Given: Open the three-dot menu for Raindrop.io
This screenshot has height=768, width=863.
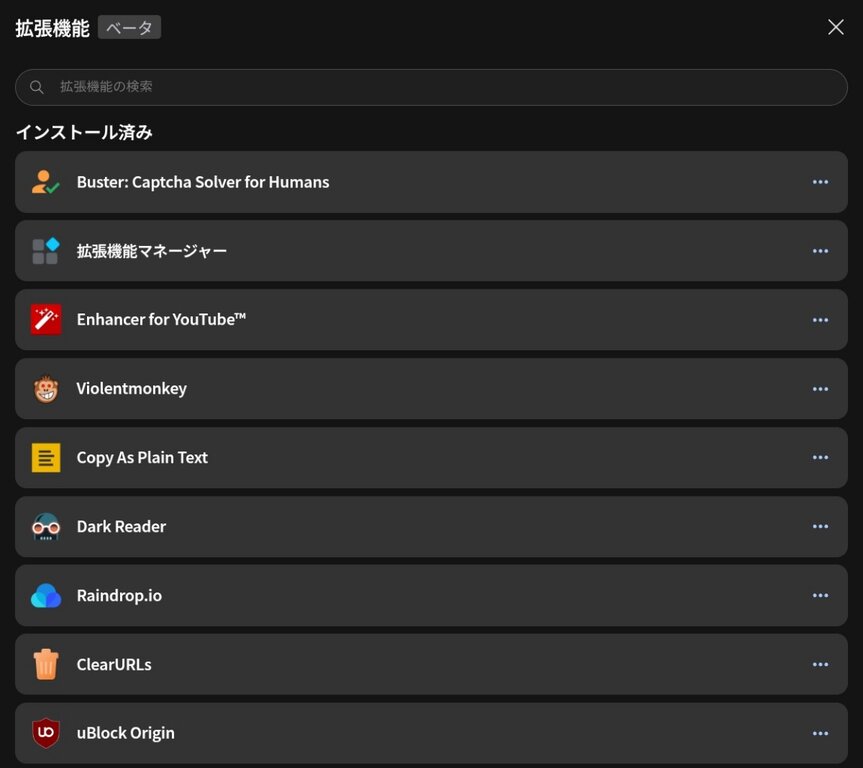Looking at the screenshot, I should click(820, 596).
